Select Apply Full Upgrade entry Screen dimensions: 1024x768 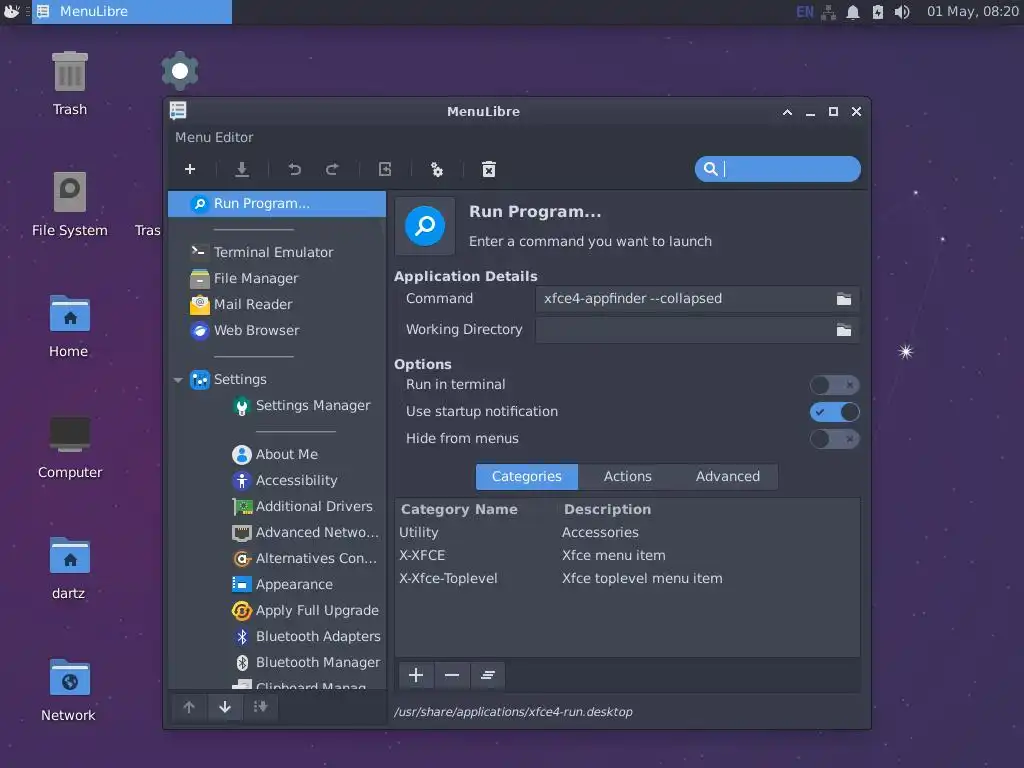277,611
